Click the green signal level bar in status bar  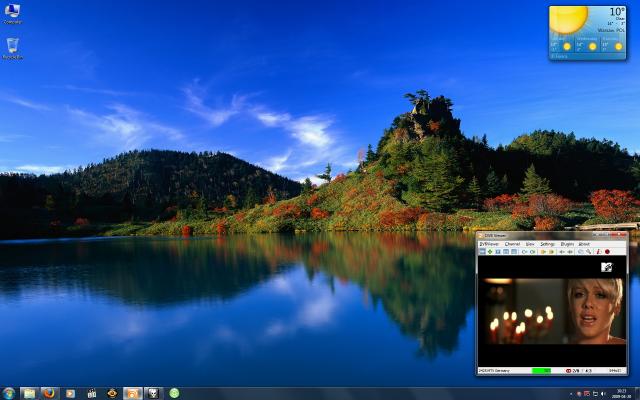[x=541, y=371]
